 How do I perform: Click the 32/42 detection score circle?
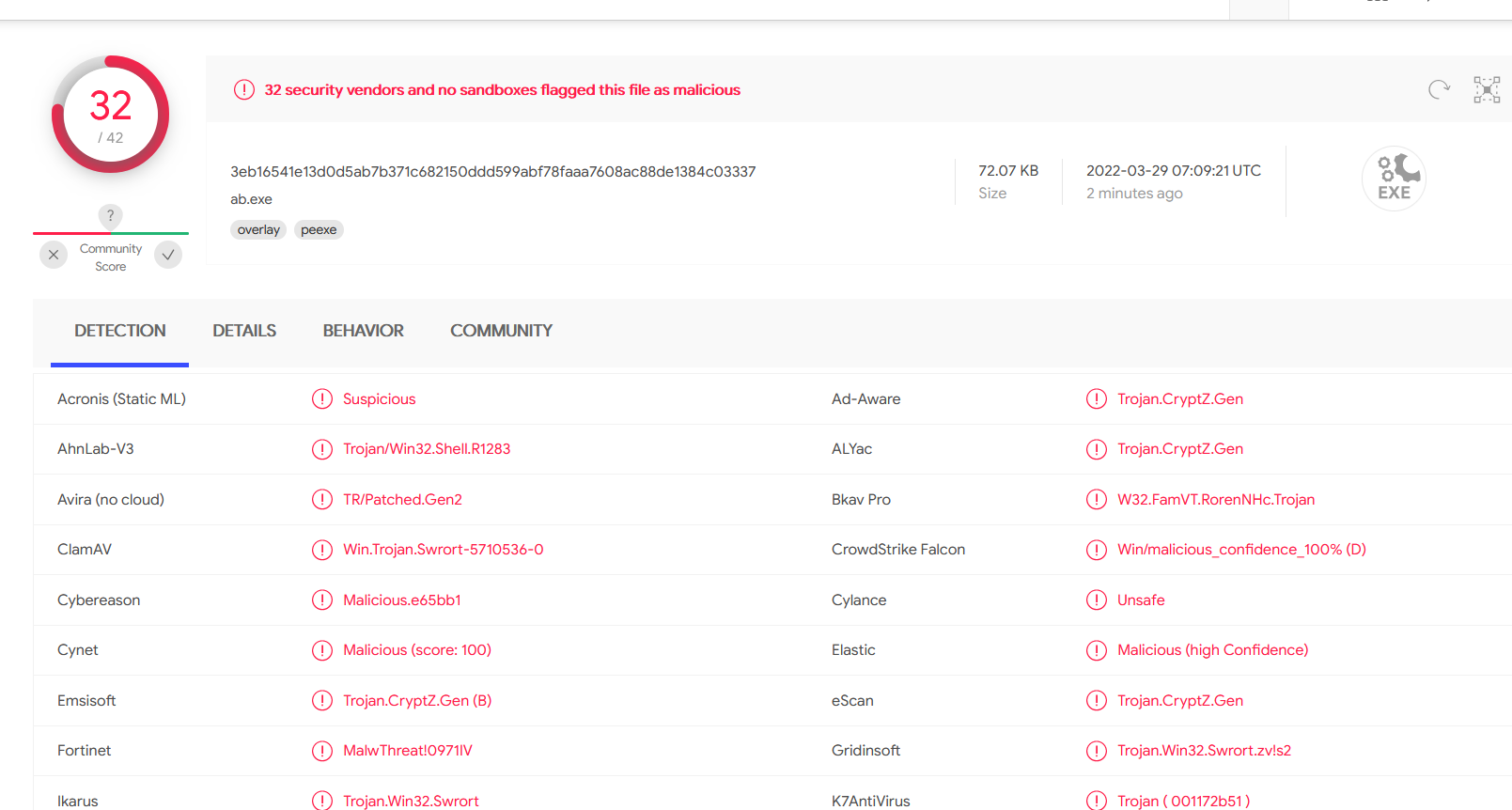click(x=111, y=115)
